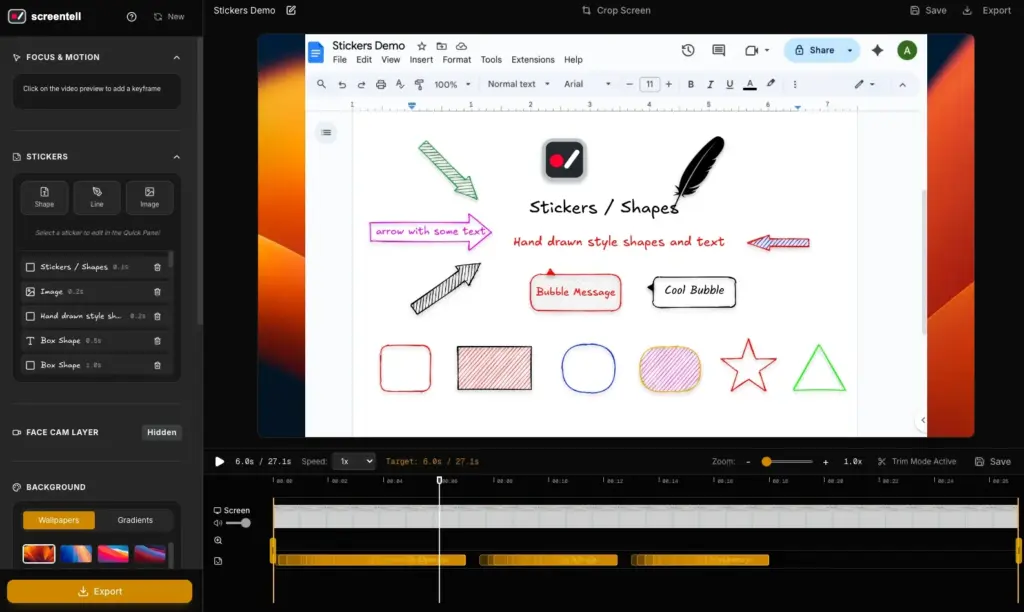Click the zoom track icon below the volume slider
The width and height of the screenshot is (1024, 612).
click(x=220, y=540)
